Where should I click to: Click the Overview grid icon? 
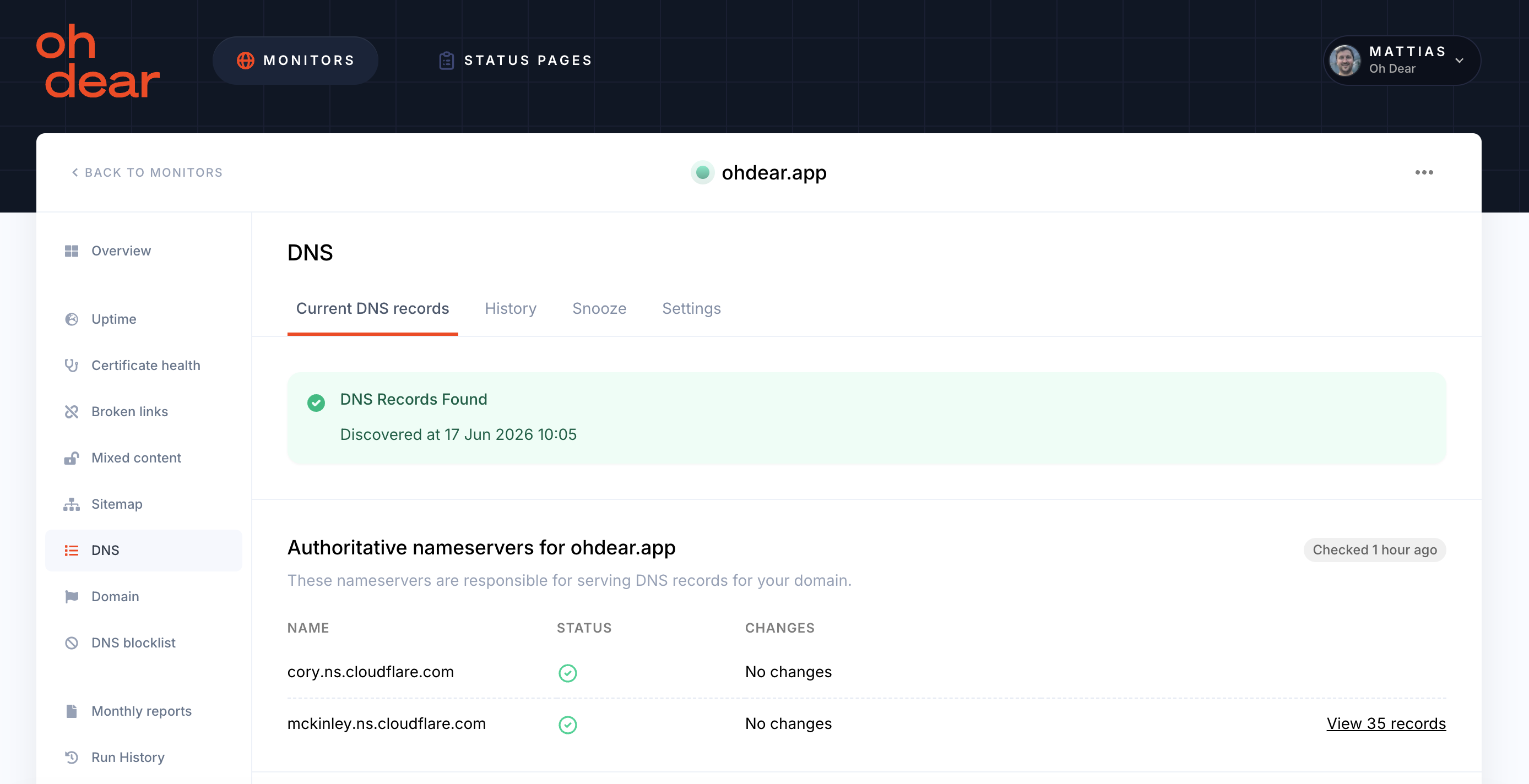click(x=71, y=251)
